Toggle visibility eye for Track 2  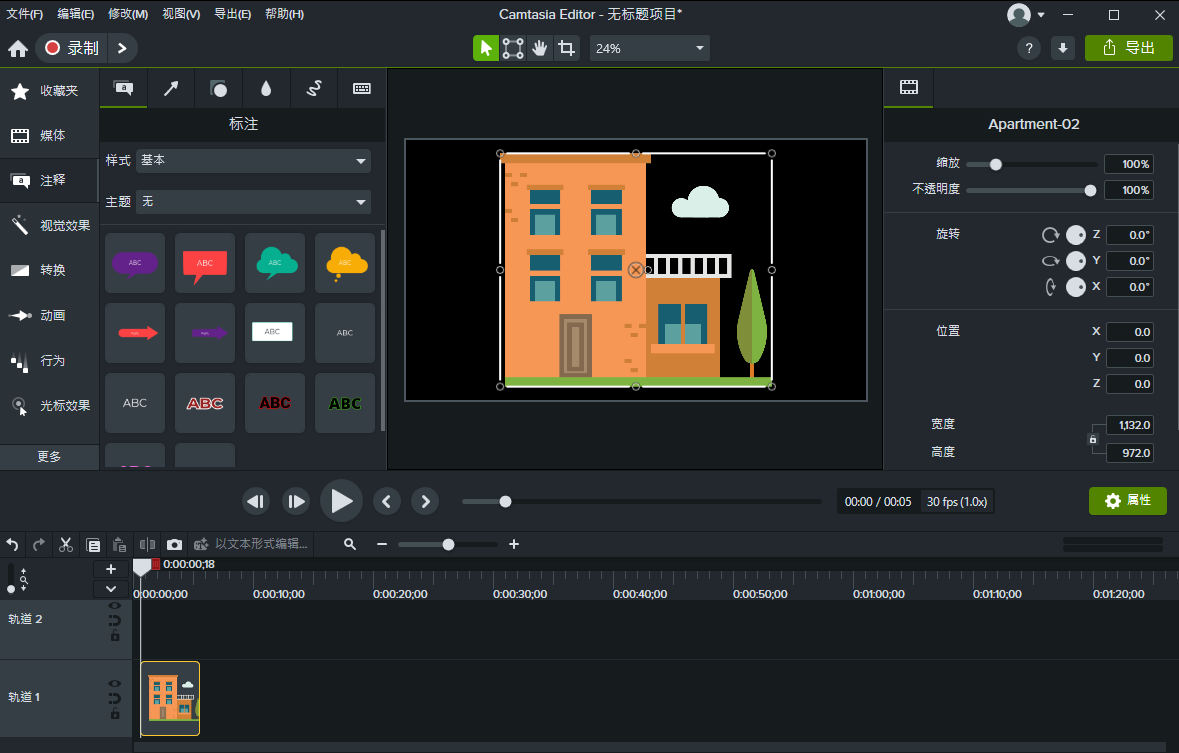coord(114,606)
